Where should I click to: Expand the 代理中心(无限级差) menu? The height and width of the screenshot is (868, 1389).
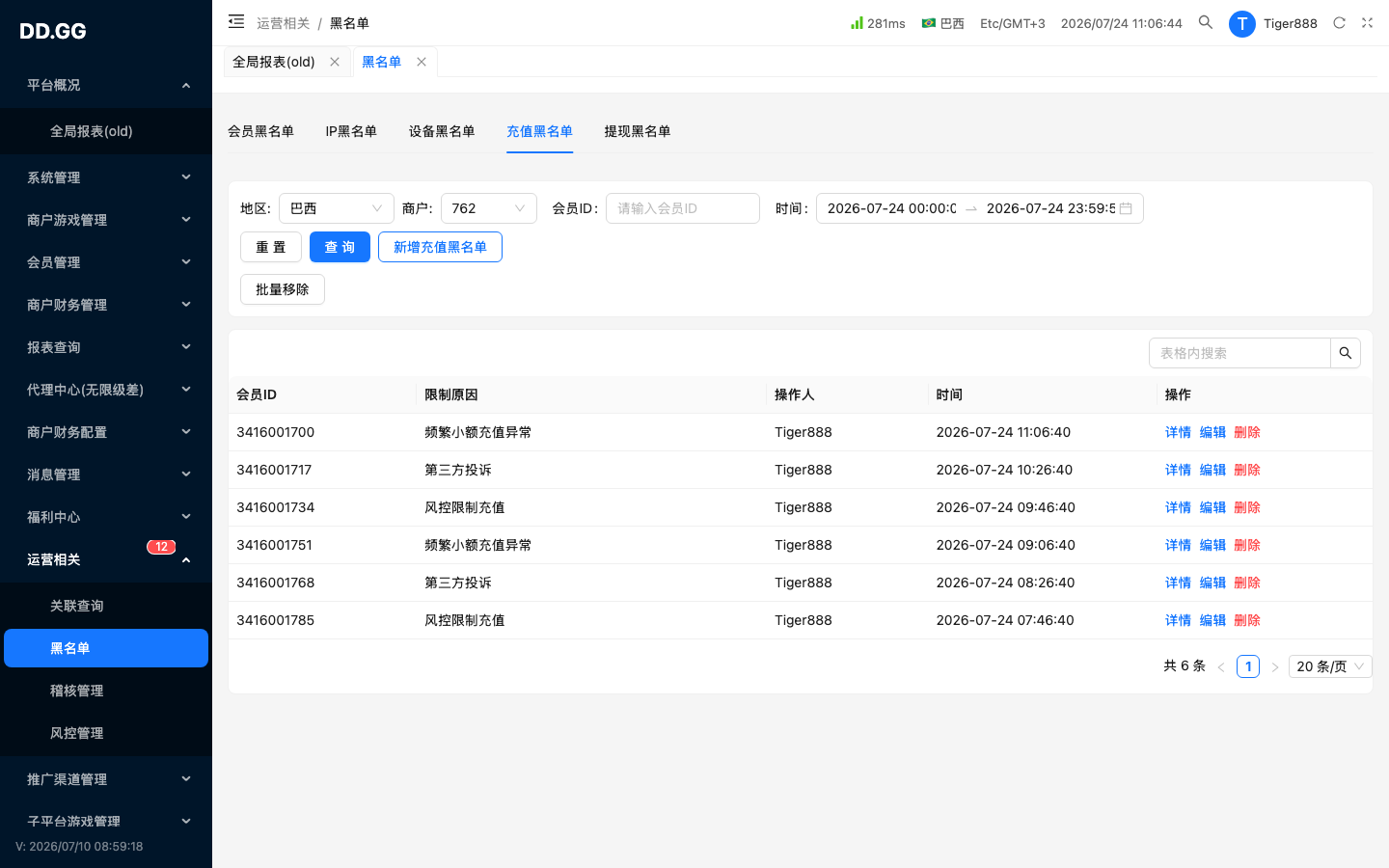point(106,390)
